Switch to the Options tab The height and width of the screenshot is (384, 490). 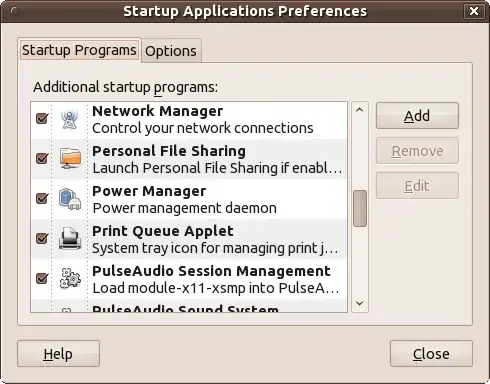pos(171,51)
